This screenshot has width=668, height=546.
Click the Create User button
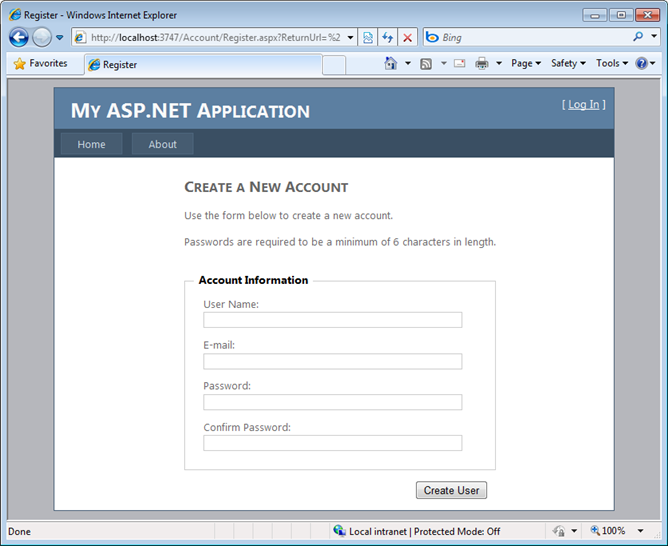452,490
